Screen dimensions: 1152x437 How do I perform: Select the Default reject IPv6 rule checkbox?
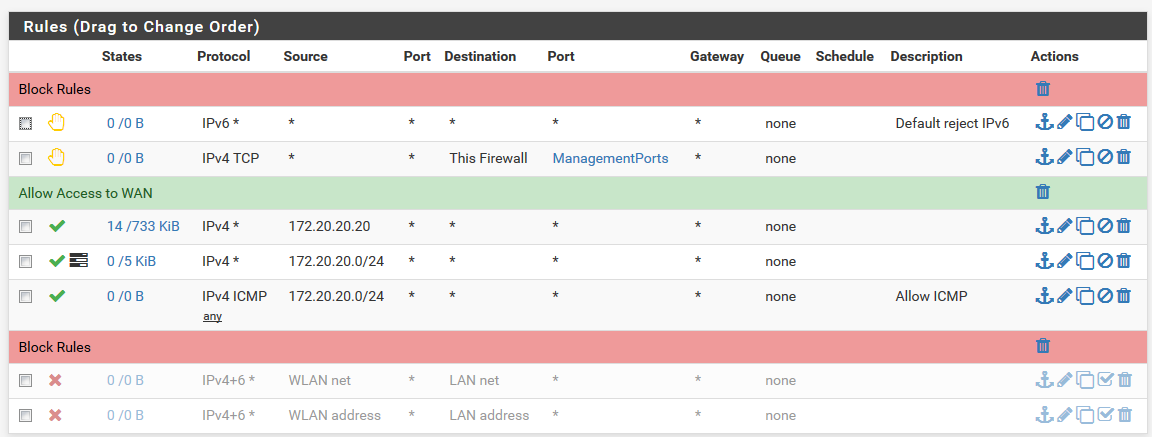tap(26, 124)
